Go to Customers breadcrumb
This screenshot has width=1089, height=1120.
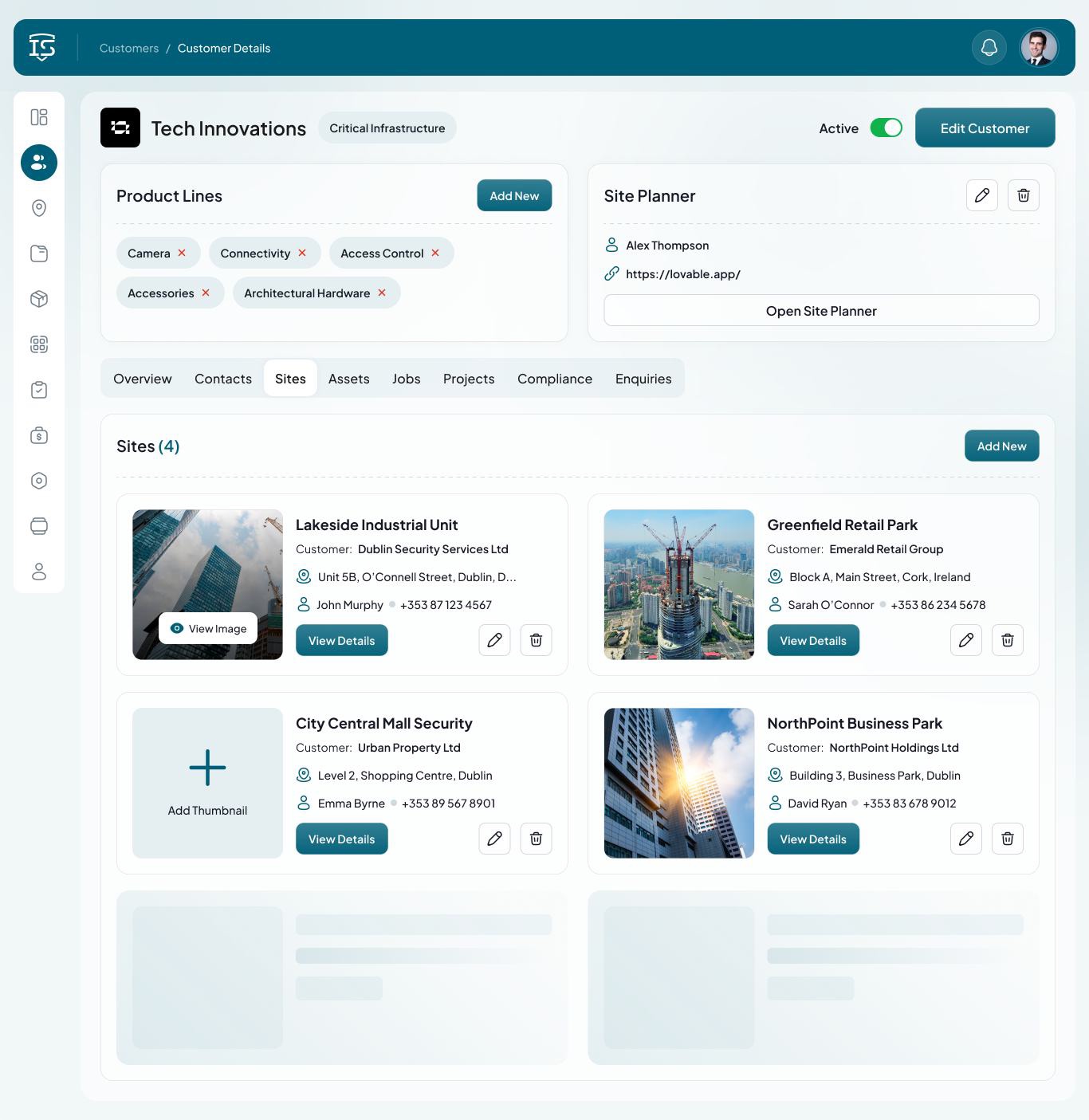pos(129,48)
